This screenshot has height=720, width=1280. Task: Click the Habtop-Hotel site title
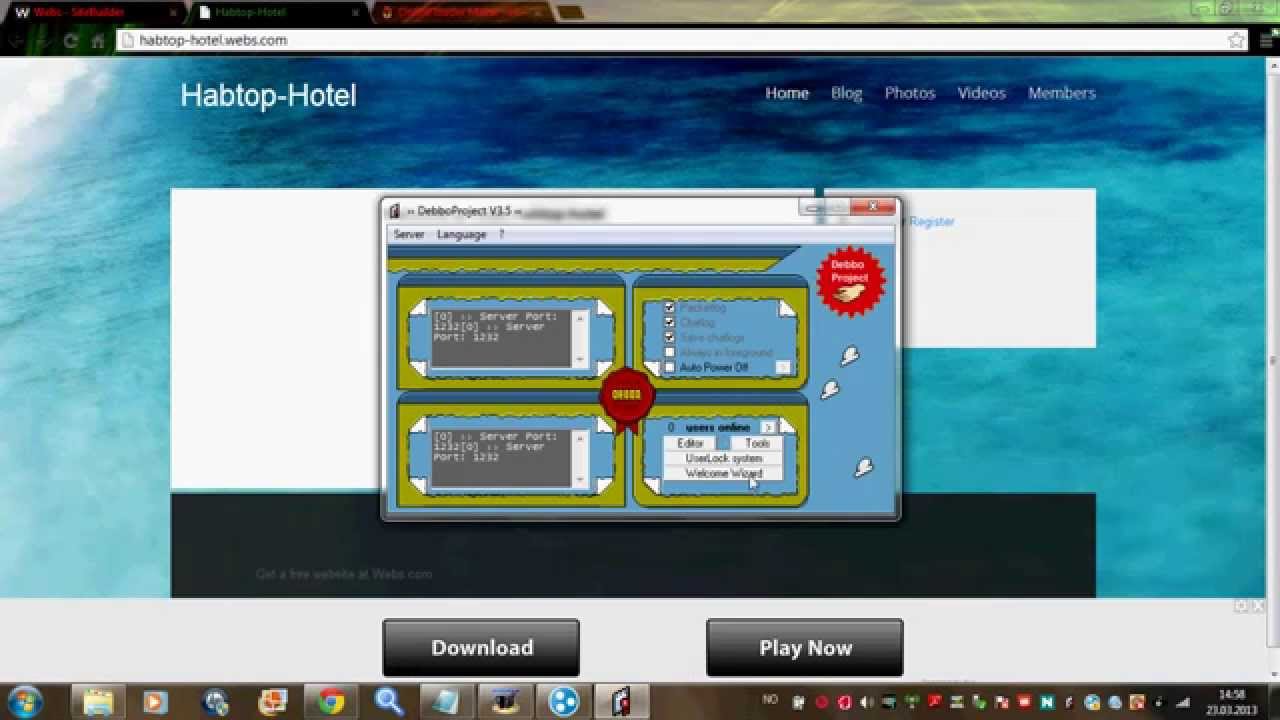268,95
